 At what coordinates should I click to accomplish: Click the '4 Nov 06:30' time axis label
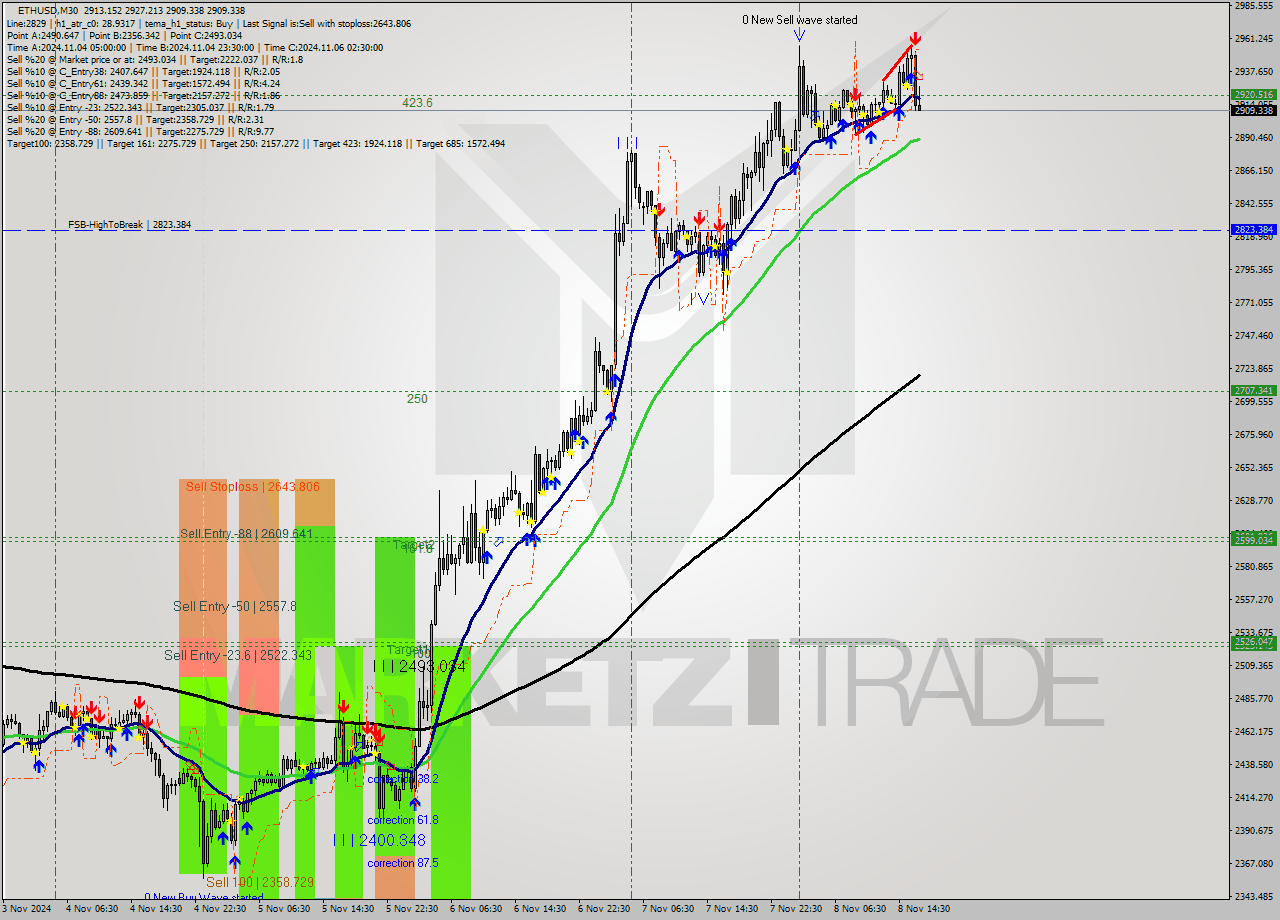click(91, 909)
